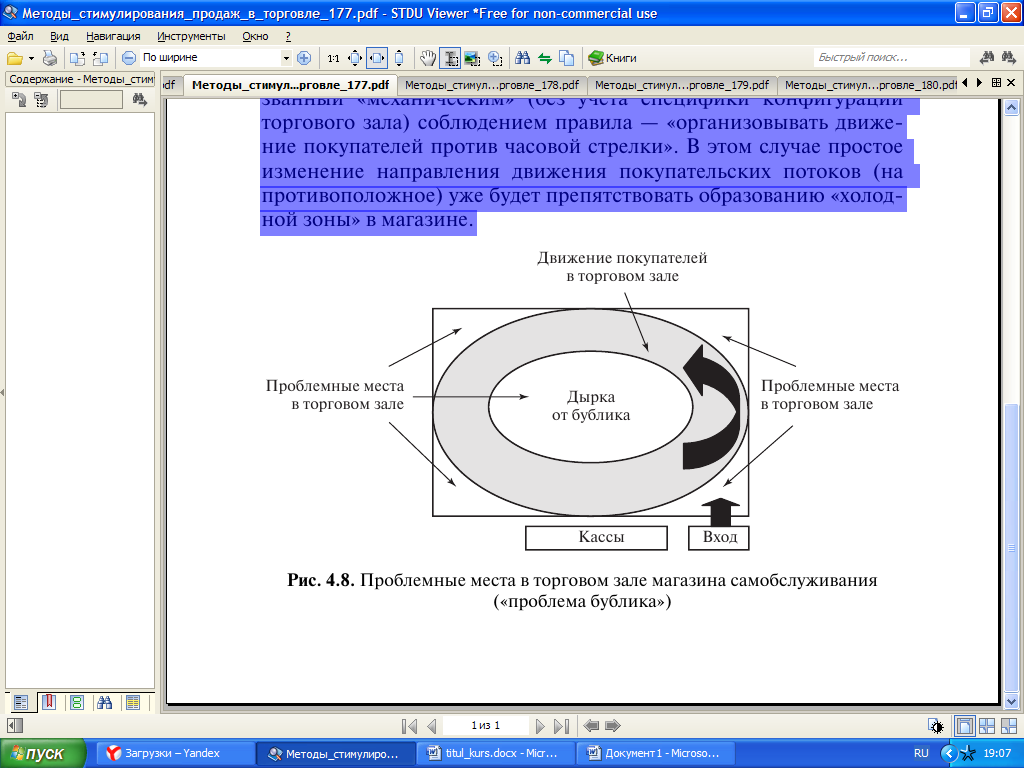Click the page number field '1 из 1'
Viewport: 1024px width, 768px height.
click(x=485, y=726)
